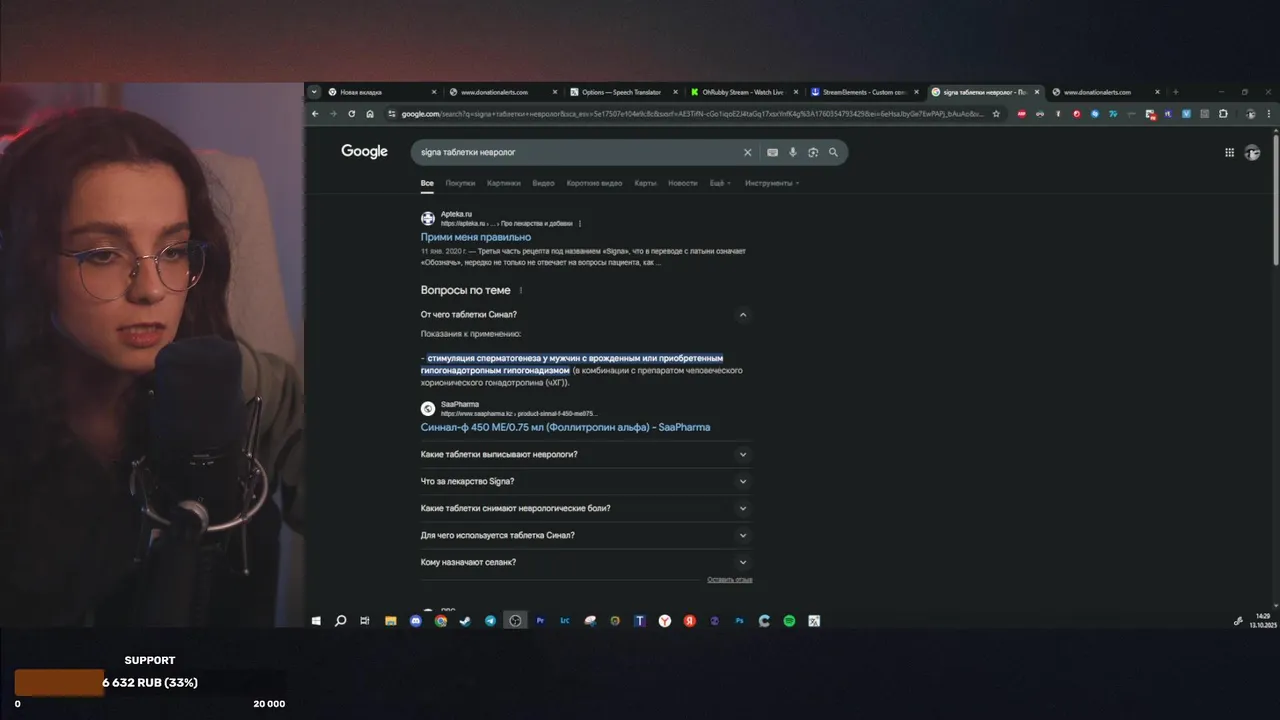1280x720 pixels.
Task: Open Lightroom Classic from the taskbar
Action: click(565, 621)
